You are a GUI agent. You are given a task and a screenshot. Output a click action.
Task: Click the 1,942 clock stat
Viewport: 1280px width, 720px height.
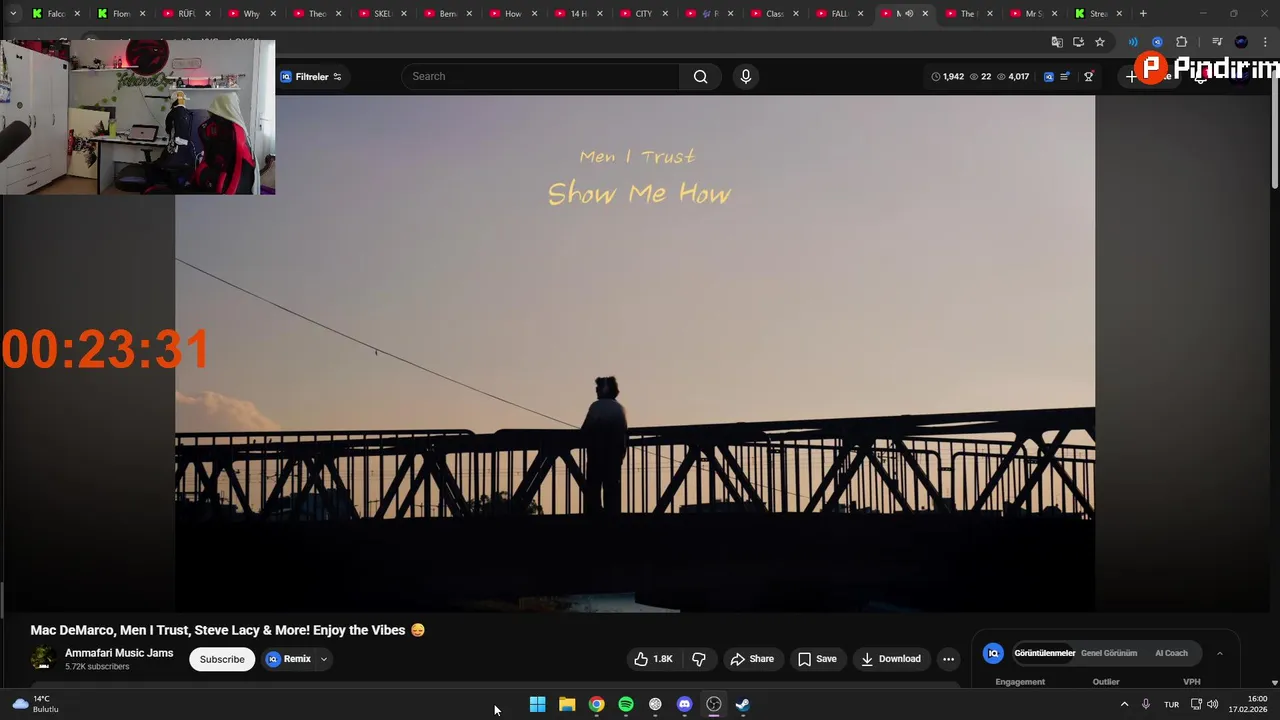[x=947, y=77]
